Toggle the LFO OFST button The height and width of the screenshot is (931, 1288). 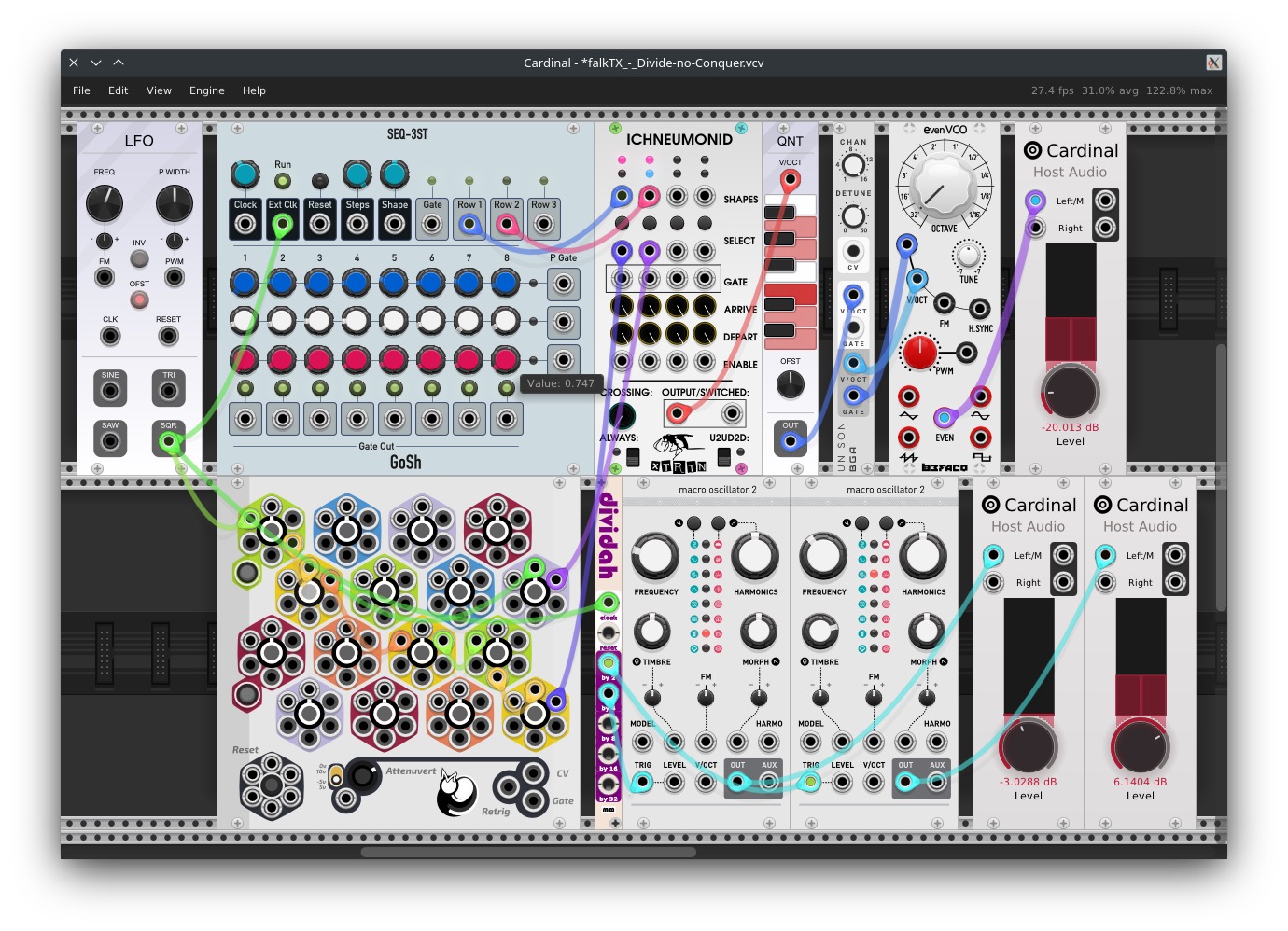tap(139, 299)
